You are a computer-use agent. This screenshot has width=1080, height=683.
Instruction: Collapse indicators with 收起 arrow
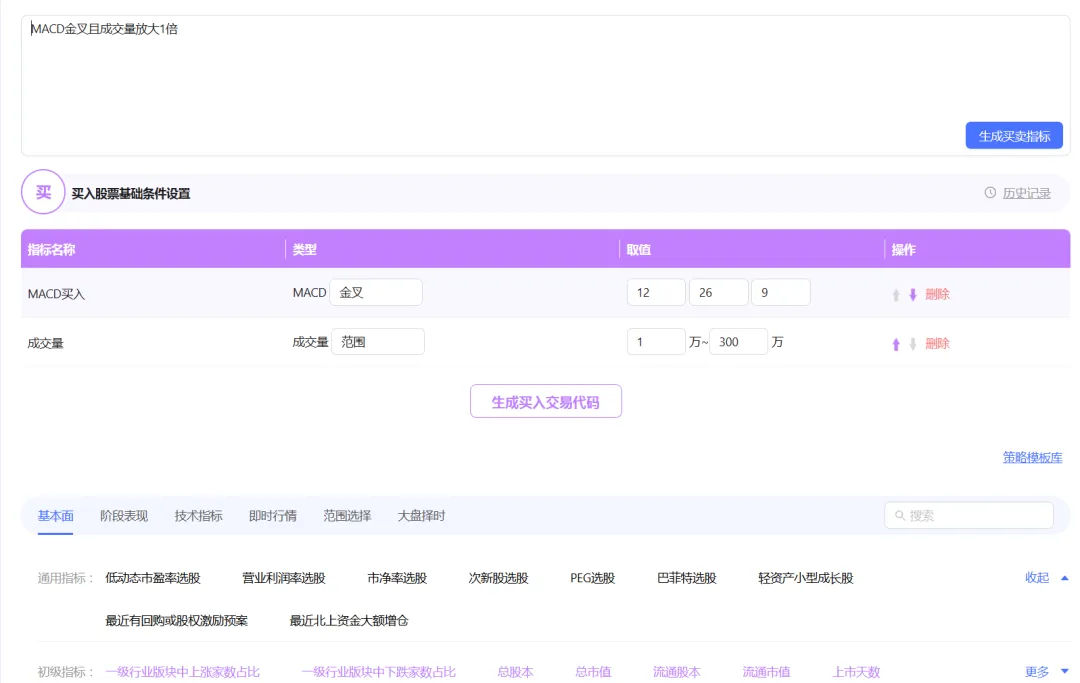(1065, 578)
